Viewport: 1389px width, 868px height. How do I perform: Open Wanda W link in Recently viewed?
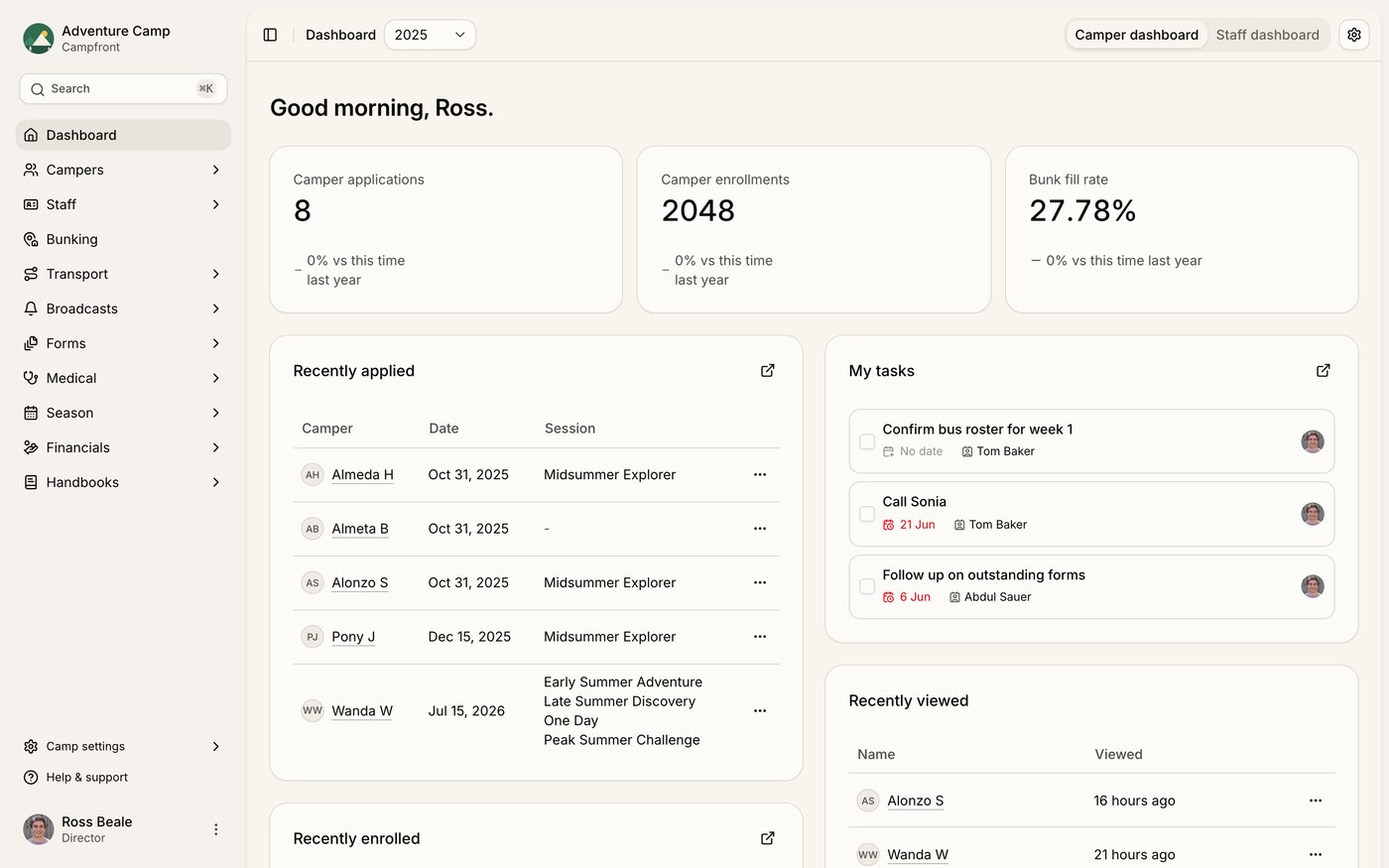click(918, 854)
